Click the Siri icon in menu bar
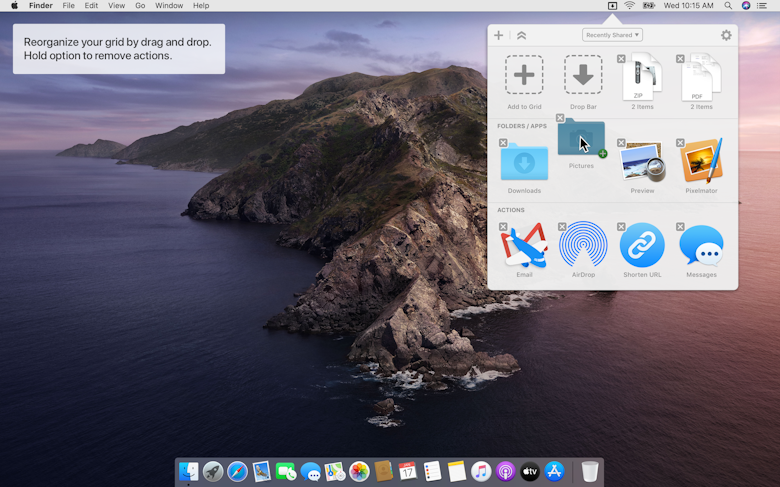Image resolution: width=780 pixels, height=487 pixels. 746,5
